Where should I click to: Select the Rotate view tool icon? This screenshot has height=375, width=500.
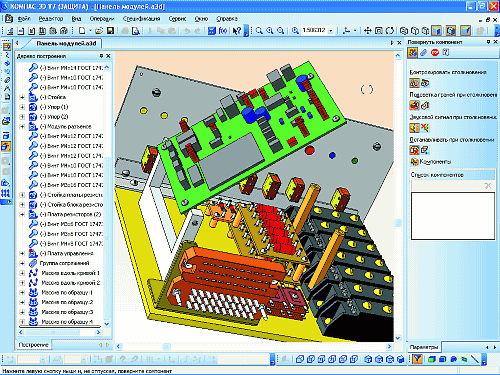coord(390,31)
